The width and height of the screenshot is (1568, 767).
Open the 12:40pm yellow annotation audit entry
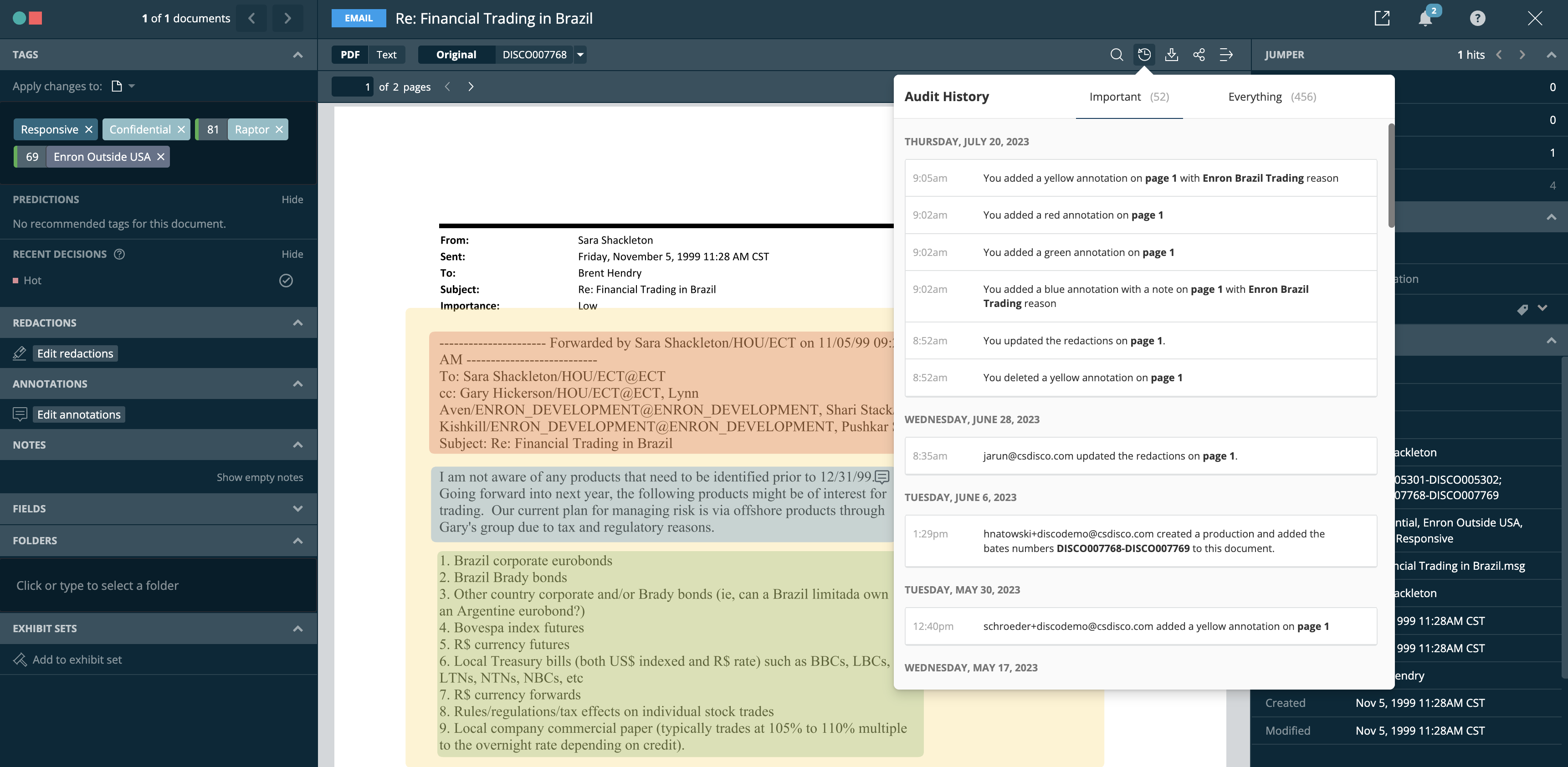coord(1141,626)
